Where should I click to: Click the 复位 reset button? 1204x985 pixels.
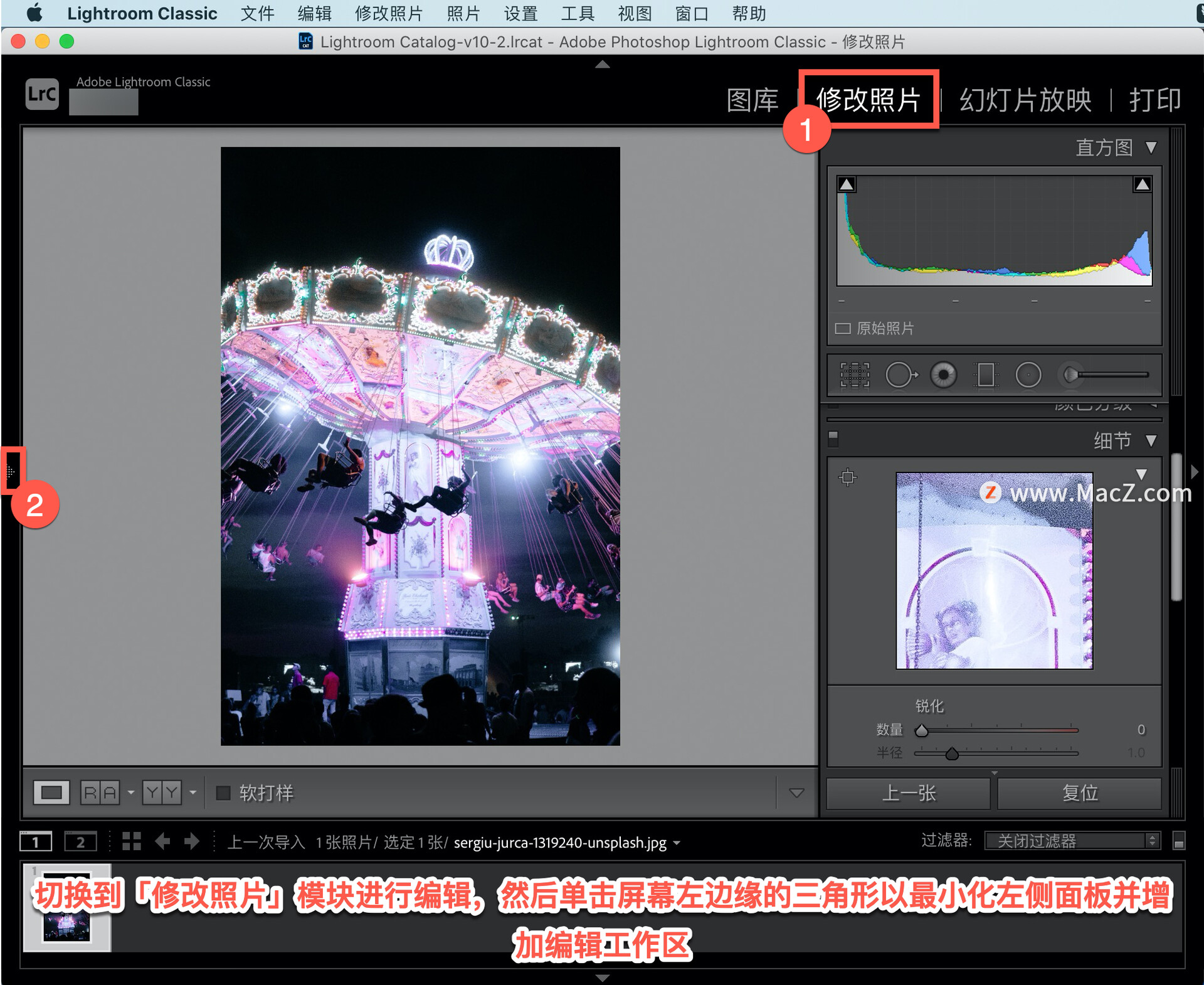click(x=1079, y=794)
